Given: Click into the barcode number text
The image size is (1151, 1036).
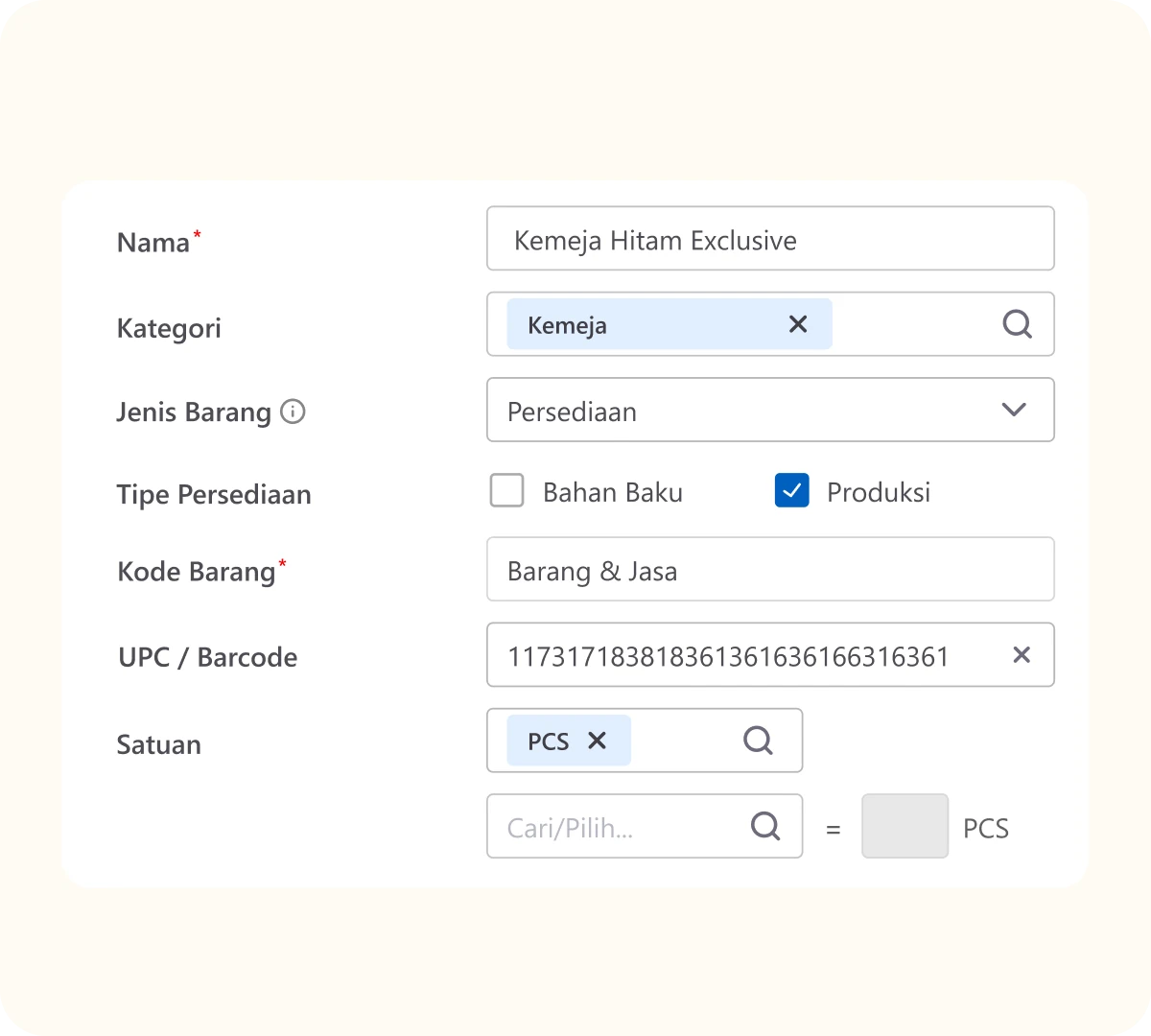Looking at the screenshot, I should click(x=727, y=656).
